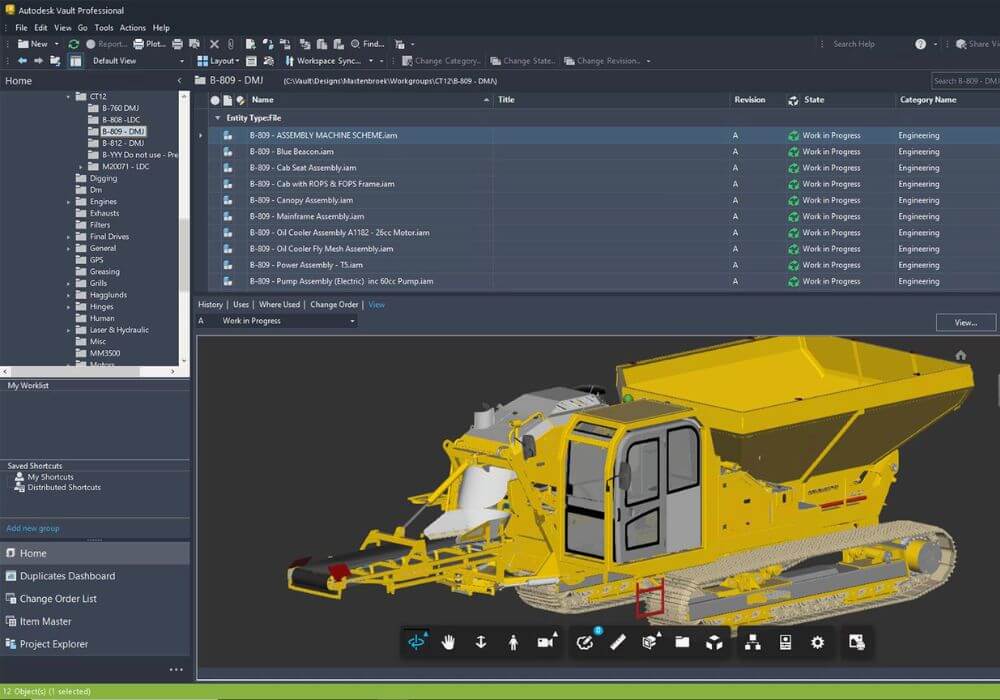Click the Explode model cube icon

(714, 642)
